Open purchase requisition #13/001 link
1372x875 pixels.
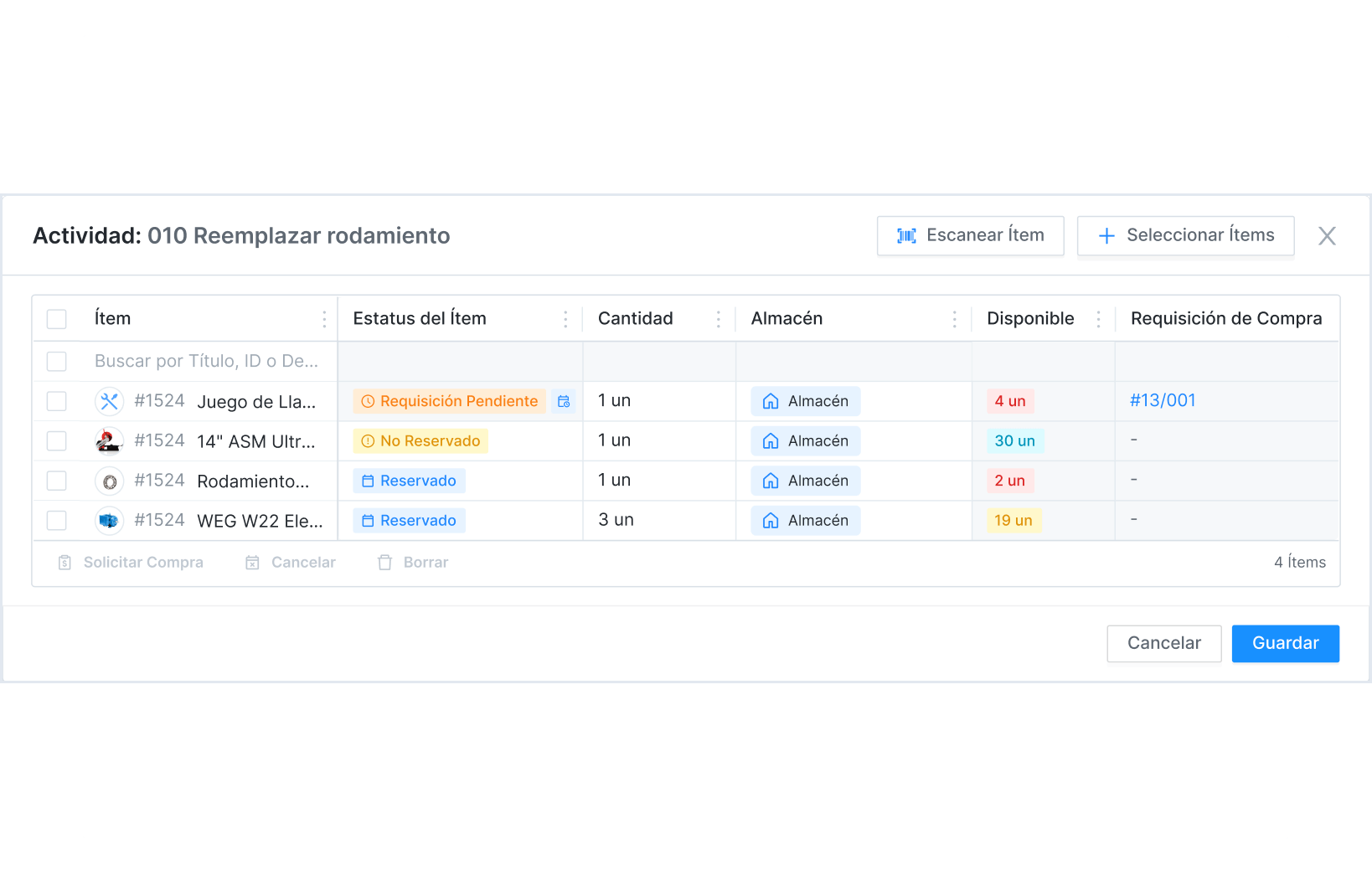[x=1163, y=401]
